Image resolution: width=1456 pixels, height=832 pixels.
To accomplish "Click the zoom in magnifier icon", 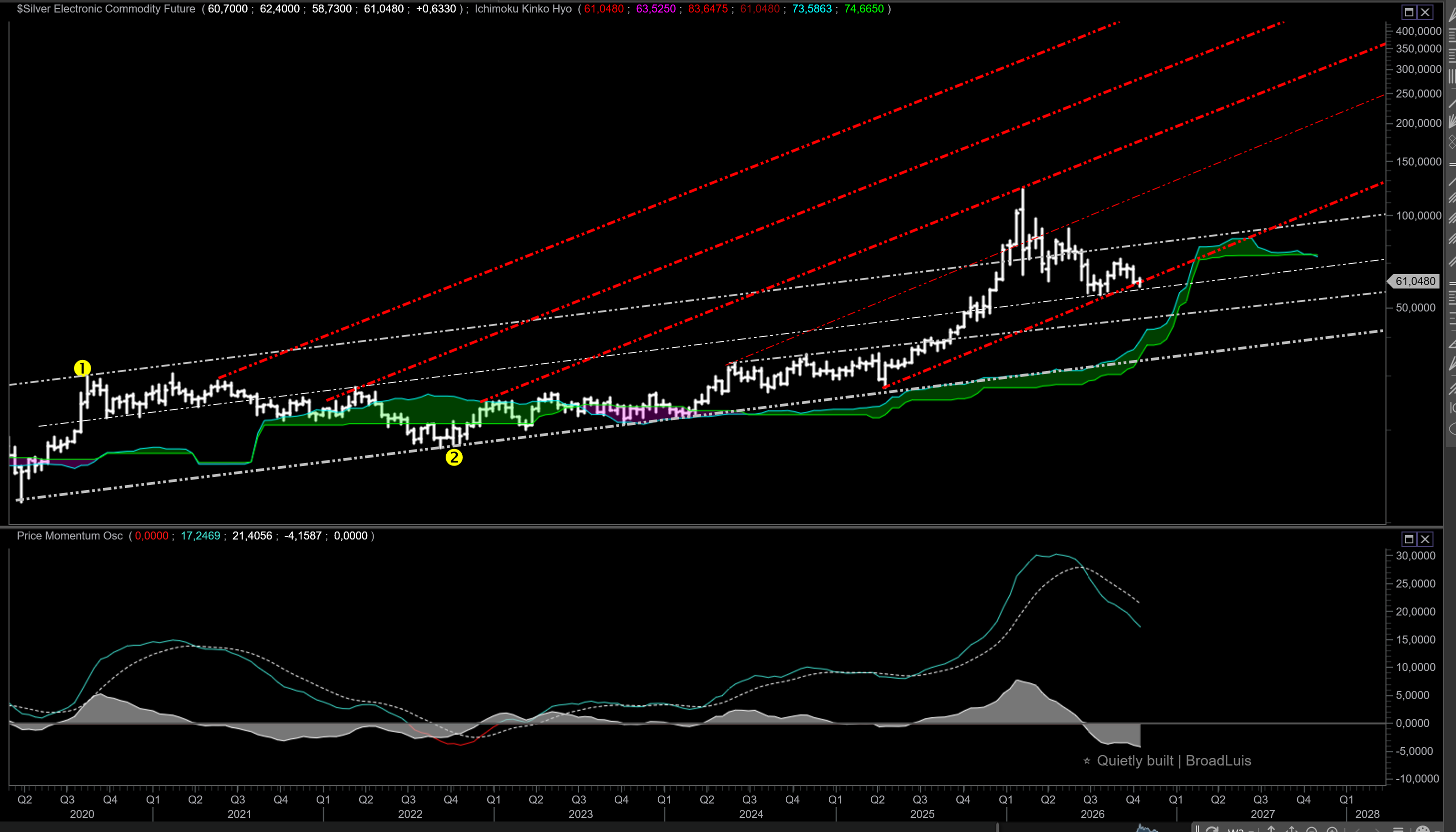I will click(x=1332, y=829).
